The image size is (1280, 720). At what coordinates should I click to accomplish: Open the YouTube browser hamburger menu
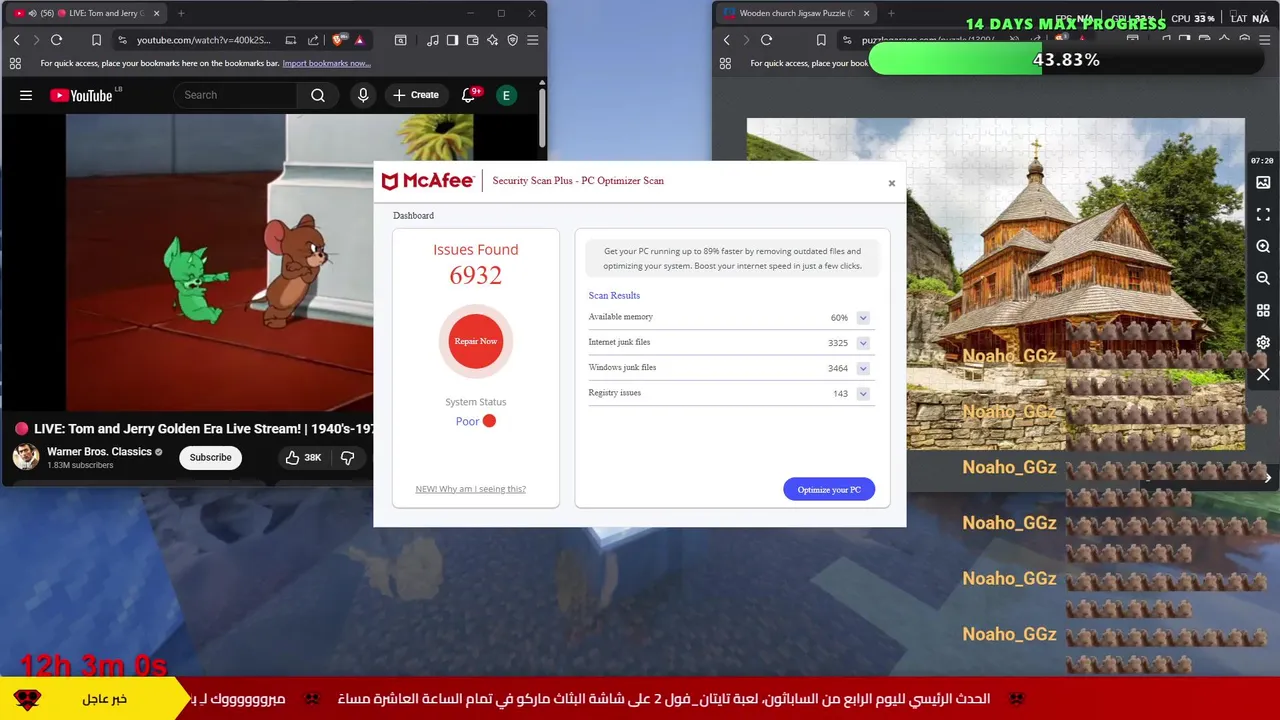click(532, 40)
